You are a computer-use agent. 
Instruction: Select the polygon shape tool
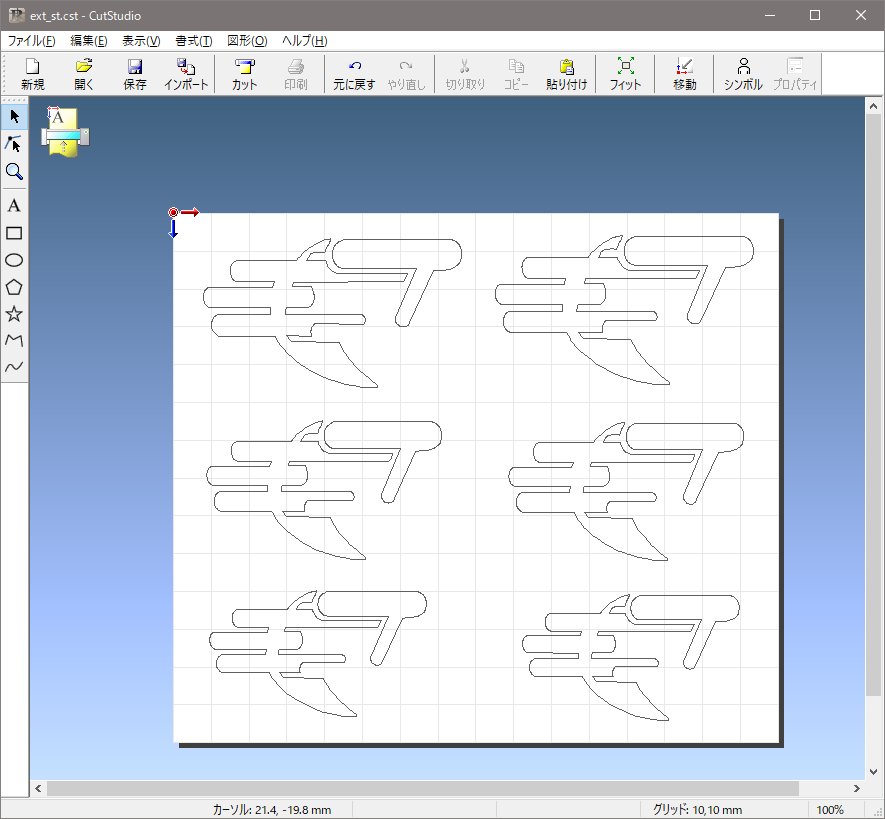coord(14,287)
